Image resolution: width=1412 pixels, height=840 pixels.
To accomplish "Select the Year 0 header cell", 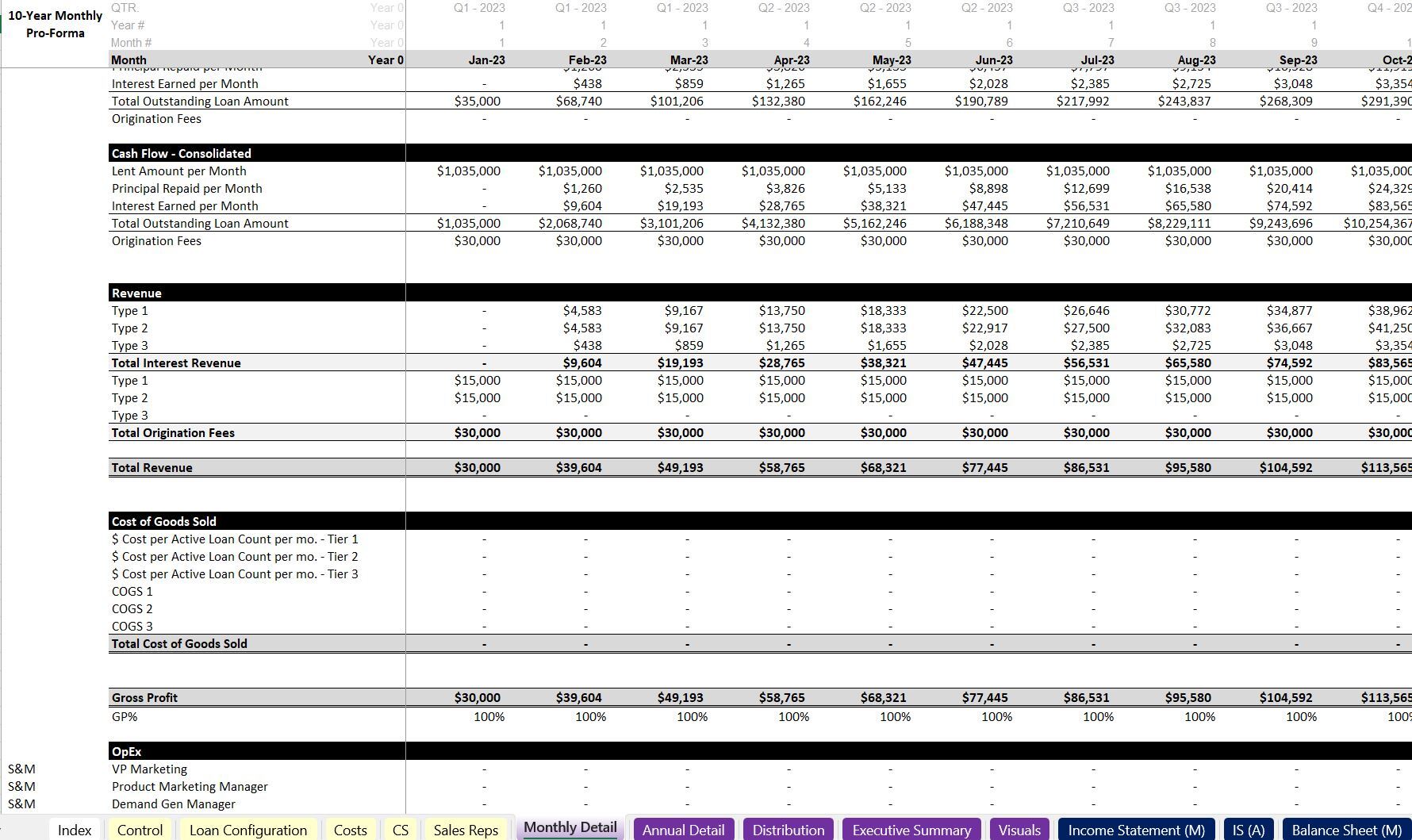I will click(386, 59).
